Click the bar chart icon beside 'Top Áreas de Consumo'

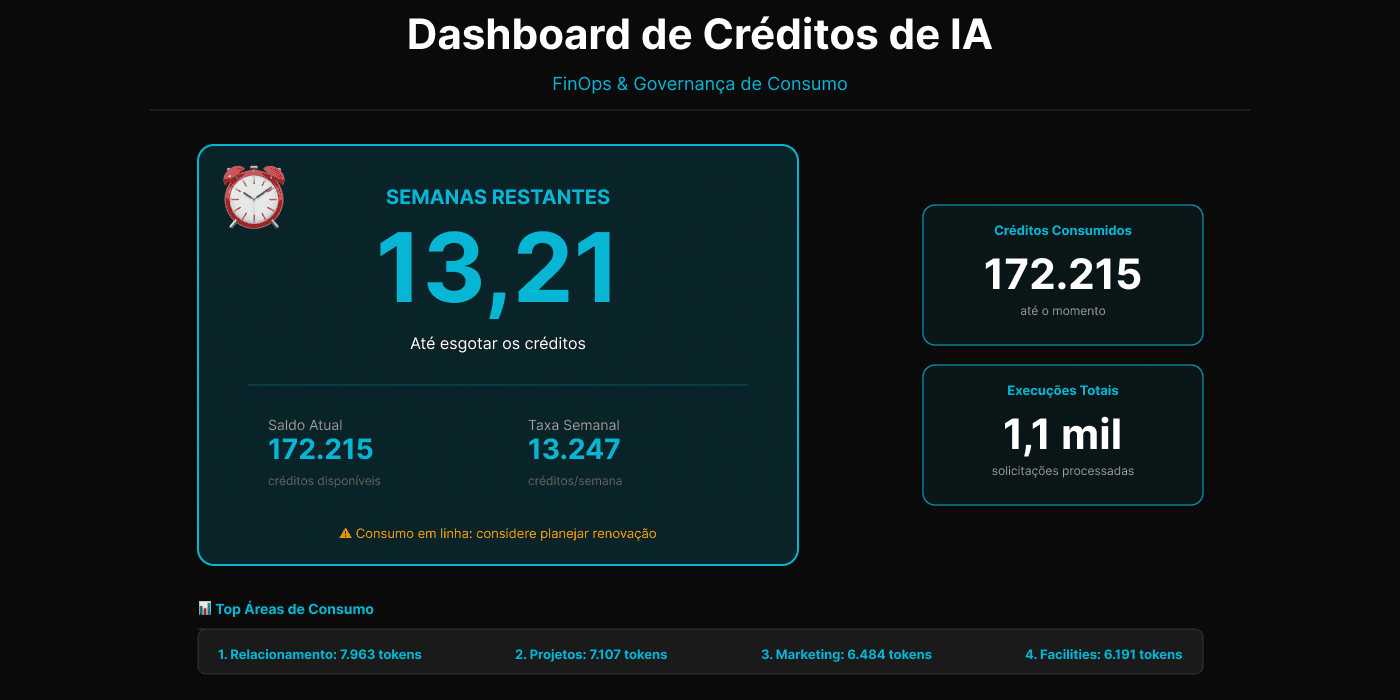[205, 608]
